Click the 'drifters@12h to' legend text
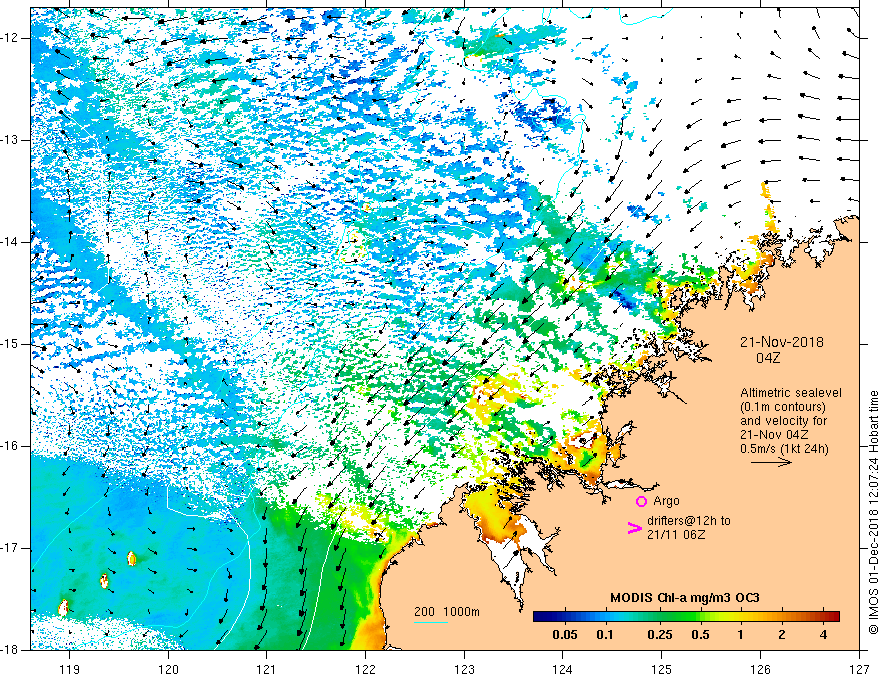 click(x=689, y=521)
